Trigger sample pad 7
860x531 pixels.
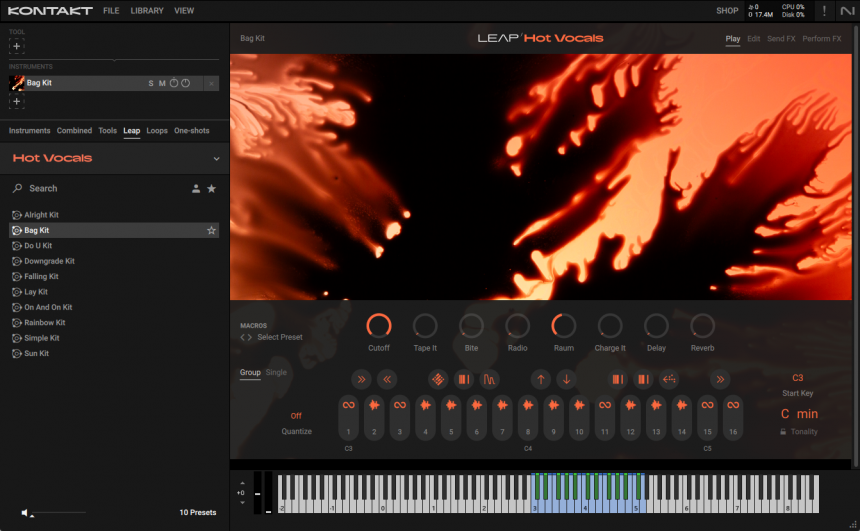[502, 417]
